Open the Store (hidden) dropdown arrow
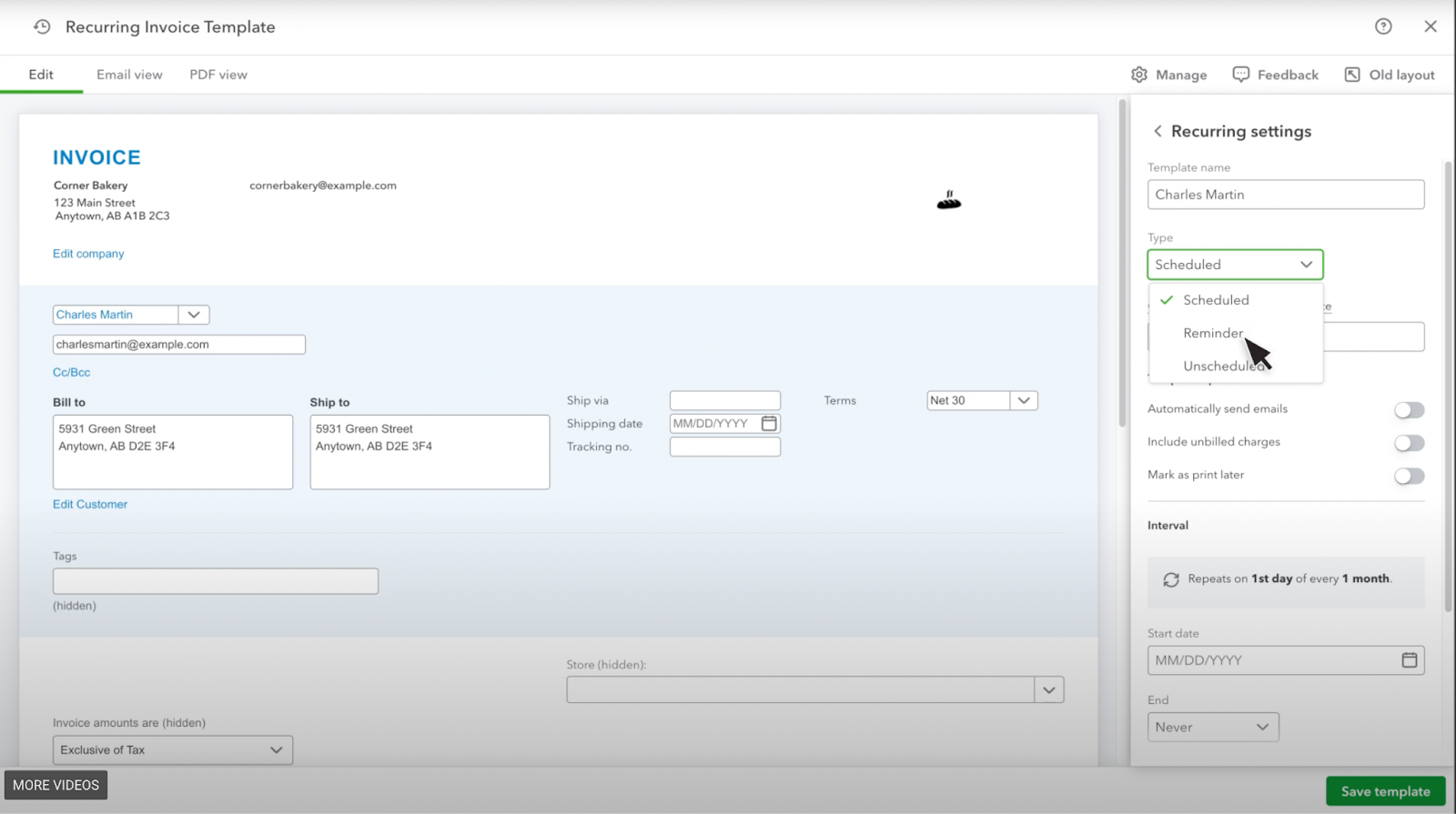Screen dimensions: 1456x814 point(1048,690)
